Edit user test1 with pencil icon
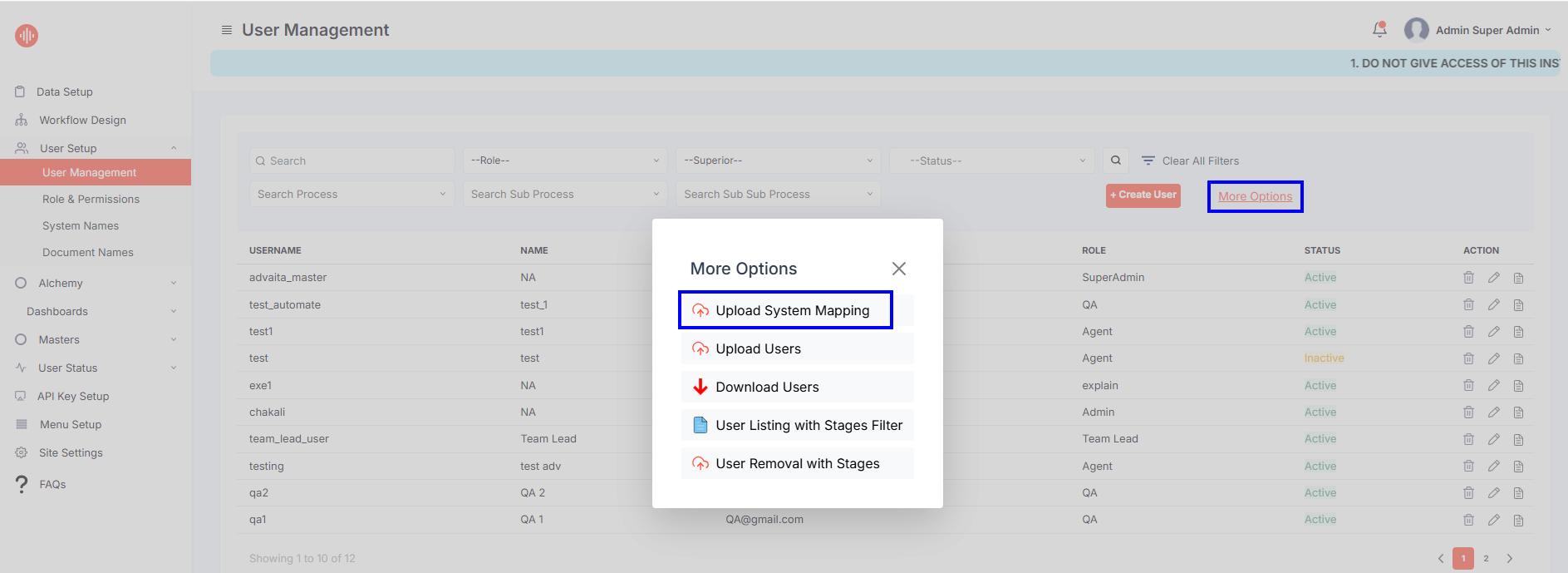The image size is (1568, 573). coord(1493,331)
